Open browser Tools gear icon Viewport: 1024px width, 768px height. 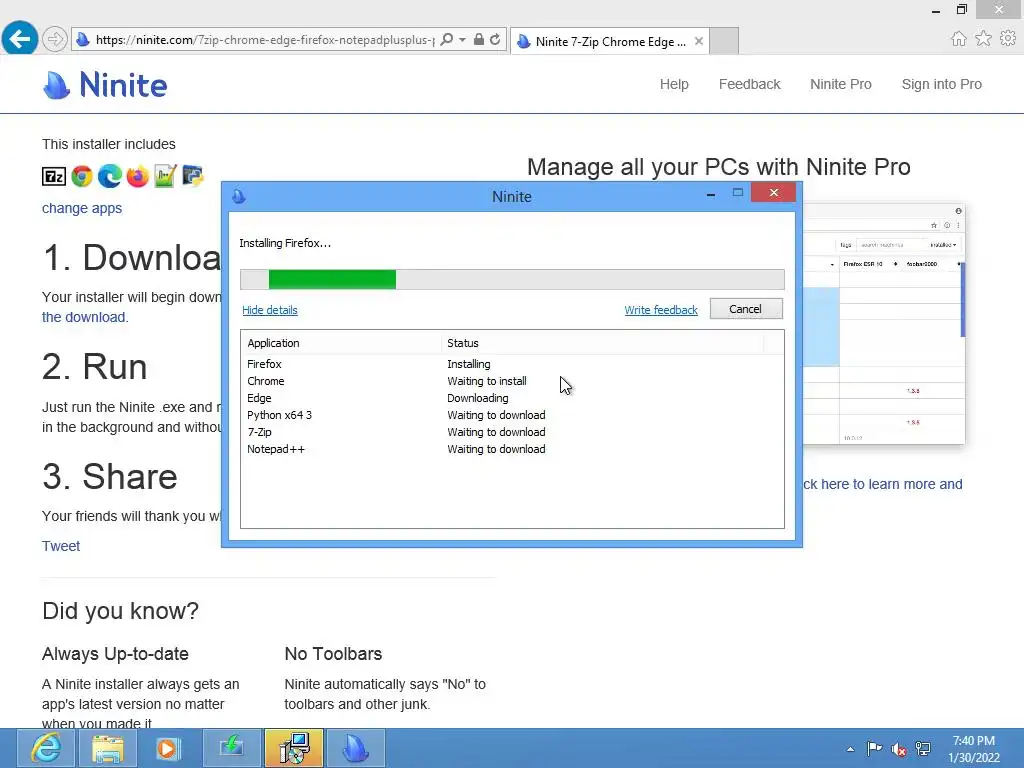pos(1008,39)
